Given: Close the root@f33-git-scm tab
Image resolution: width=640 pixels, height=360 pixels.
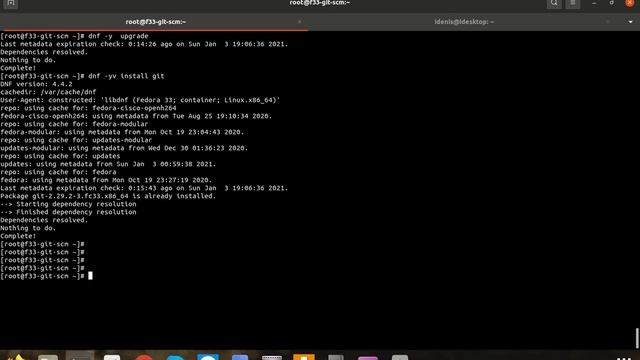Looking at the screenshot, I should [x=300, y=22].
